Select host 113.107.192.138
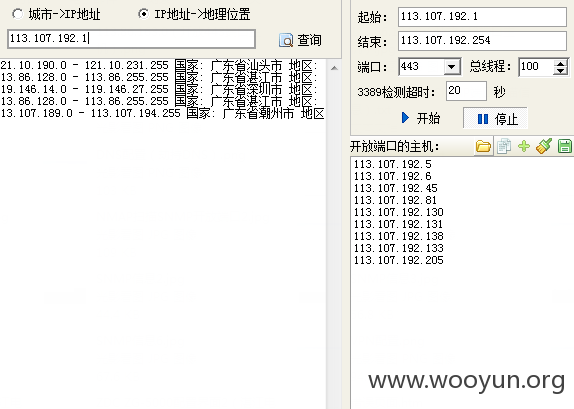 398,237
